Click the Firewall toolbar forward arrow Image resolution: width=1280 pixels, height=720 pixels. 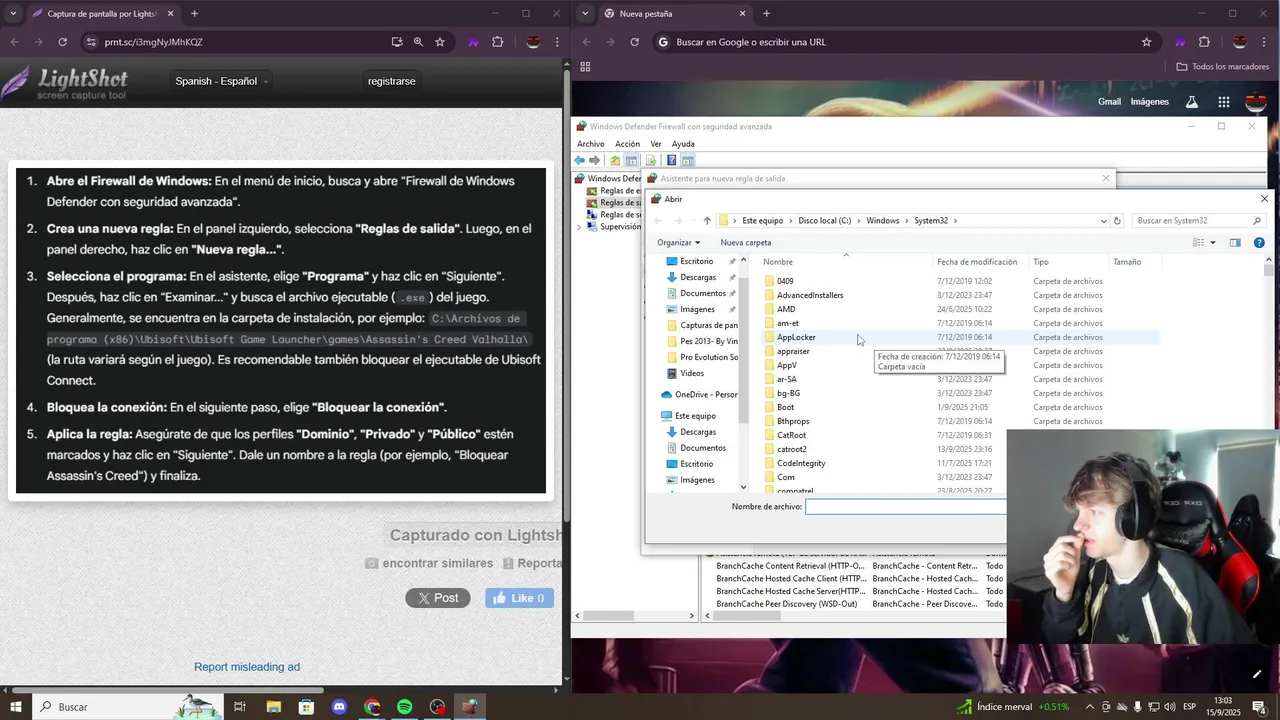tap(594, 160)
